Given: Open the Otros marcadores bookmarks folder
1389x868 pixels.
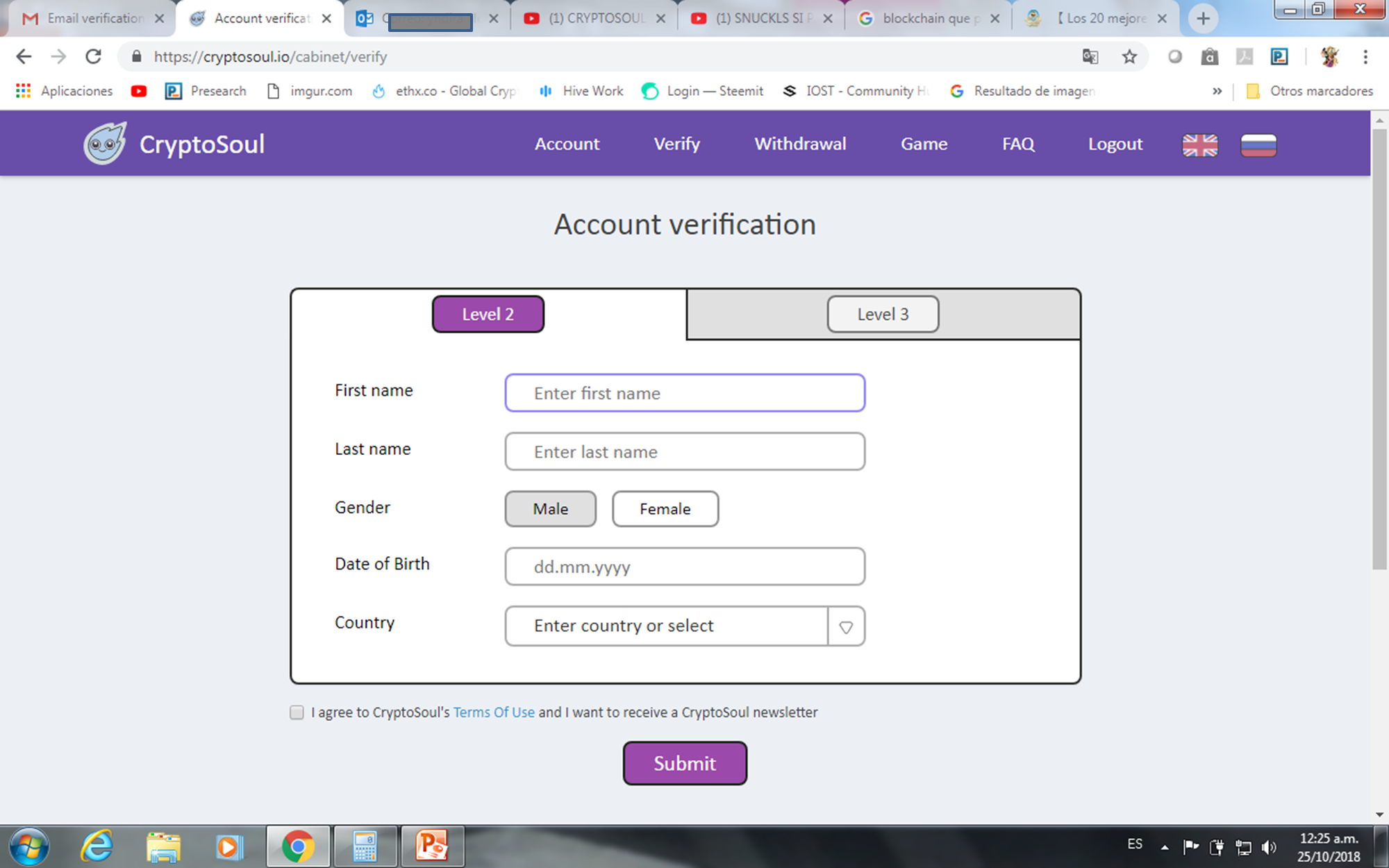Looking at the screenshot, I should pyautogui.click(x=1310, y=91).
